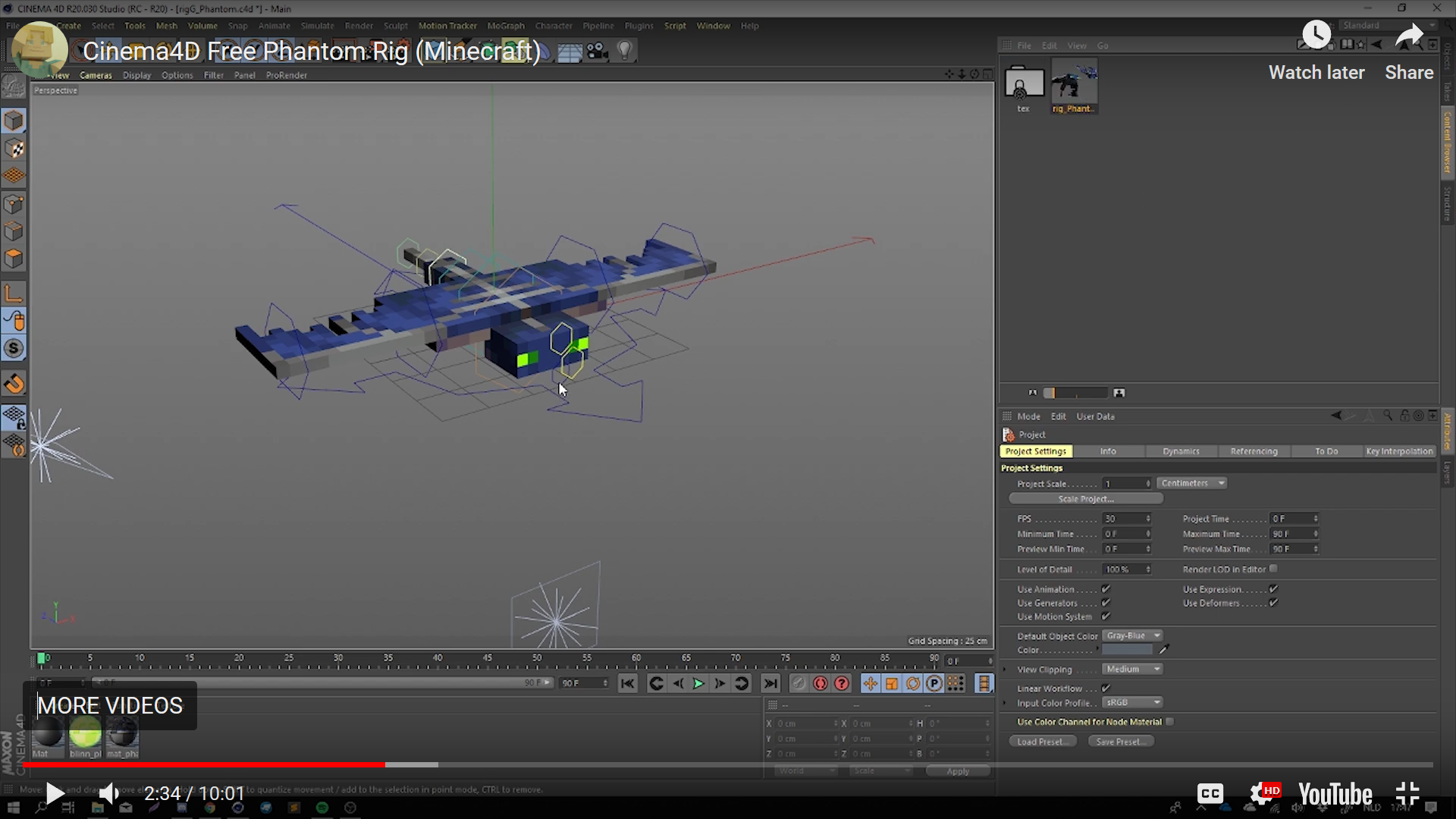This screenshot has height=819, width=1456.
Task: Add video to Watch later
Action: (x=1316, y=51)
